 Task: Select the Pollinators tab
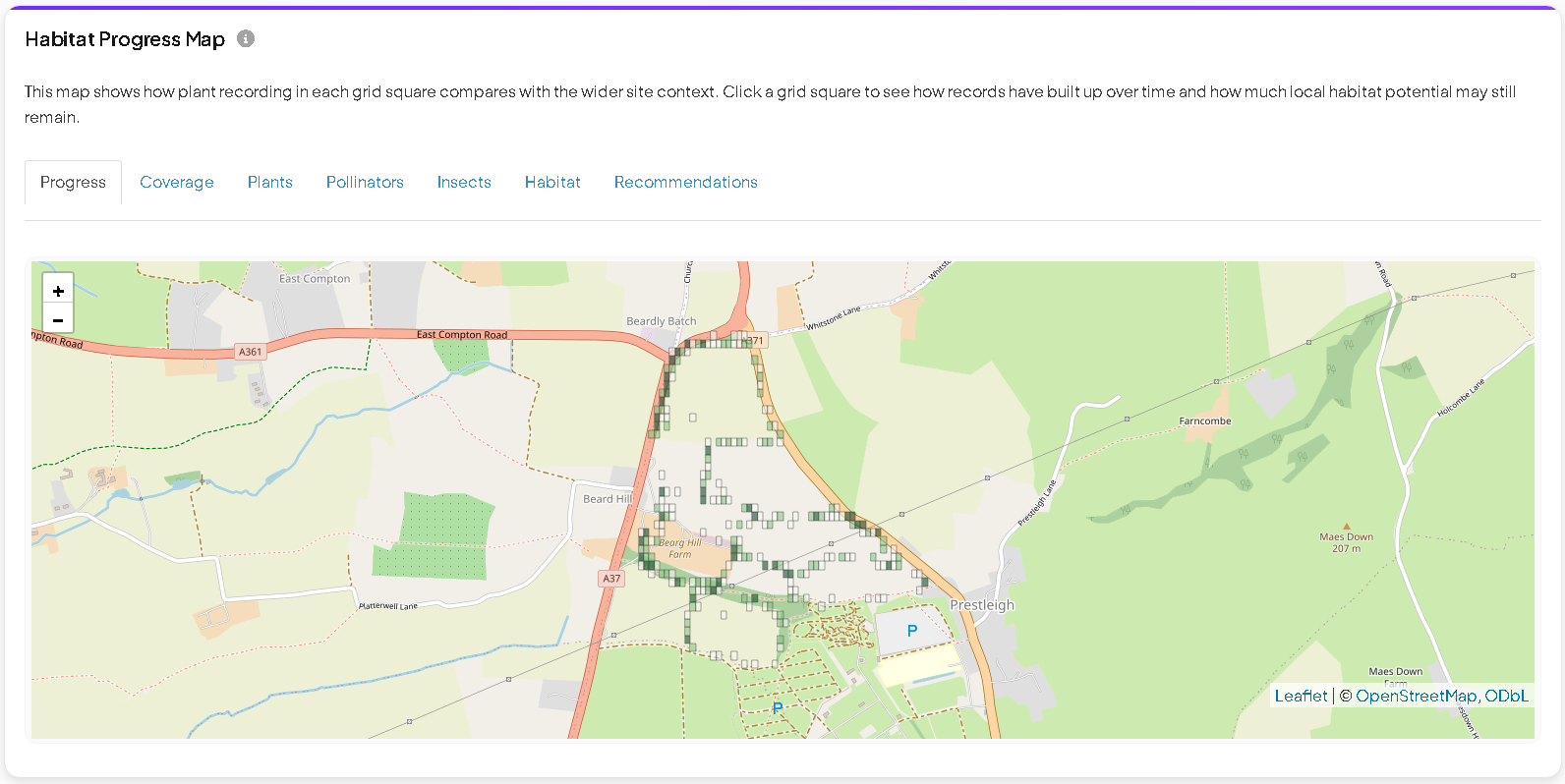click(x=365, y=182)
